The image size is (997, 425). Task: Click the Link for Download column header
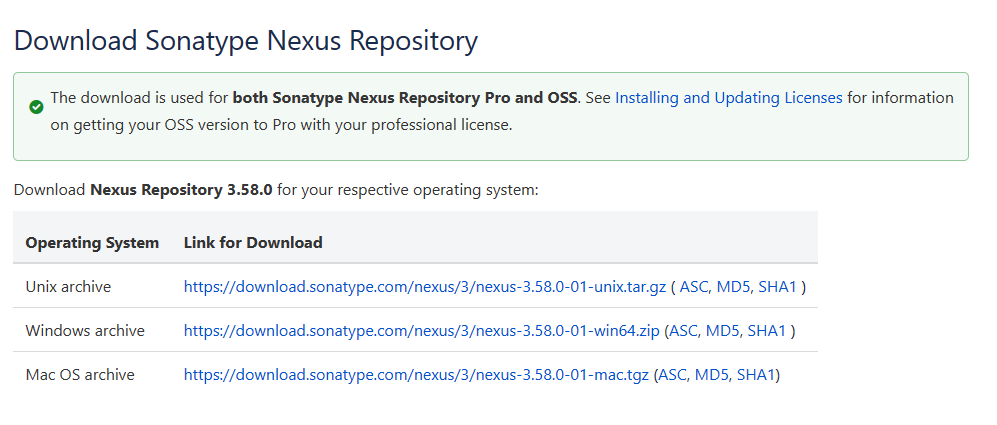[x=253, y=243]
